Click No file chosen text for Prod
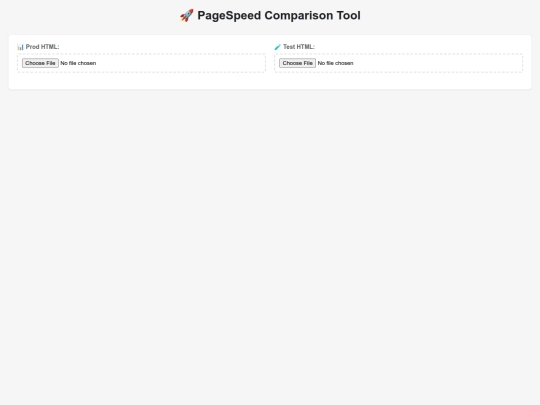The image size is (540, 405). tap(78, 63)
